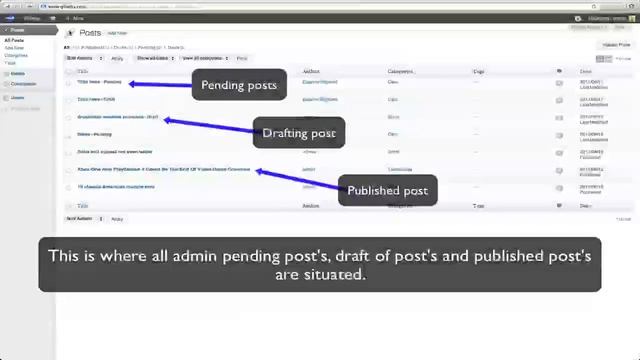Open the Show all dates dropdown
640x360 pixels.
click(156, 58)
